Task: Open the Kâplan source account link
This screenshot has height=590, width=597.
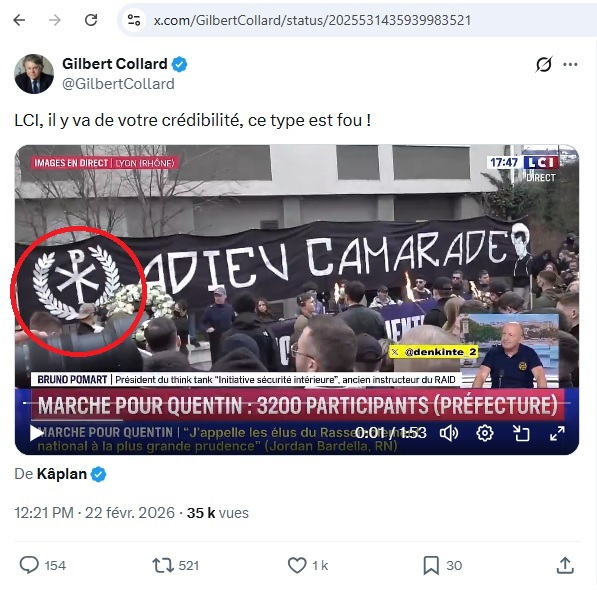Action: [61, 474]
